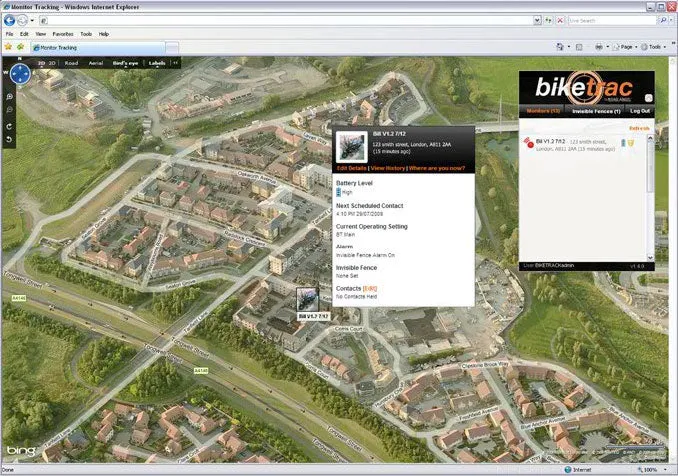
Task: Click the Bing logo on map
Action: (21, 450)
